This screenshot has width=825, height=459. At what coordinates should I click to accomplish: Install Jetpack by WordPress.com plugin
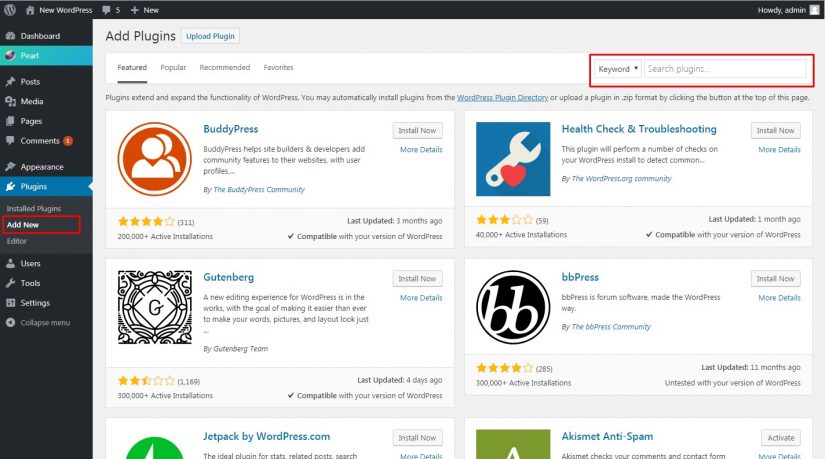click(417, 437)
